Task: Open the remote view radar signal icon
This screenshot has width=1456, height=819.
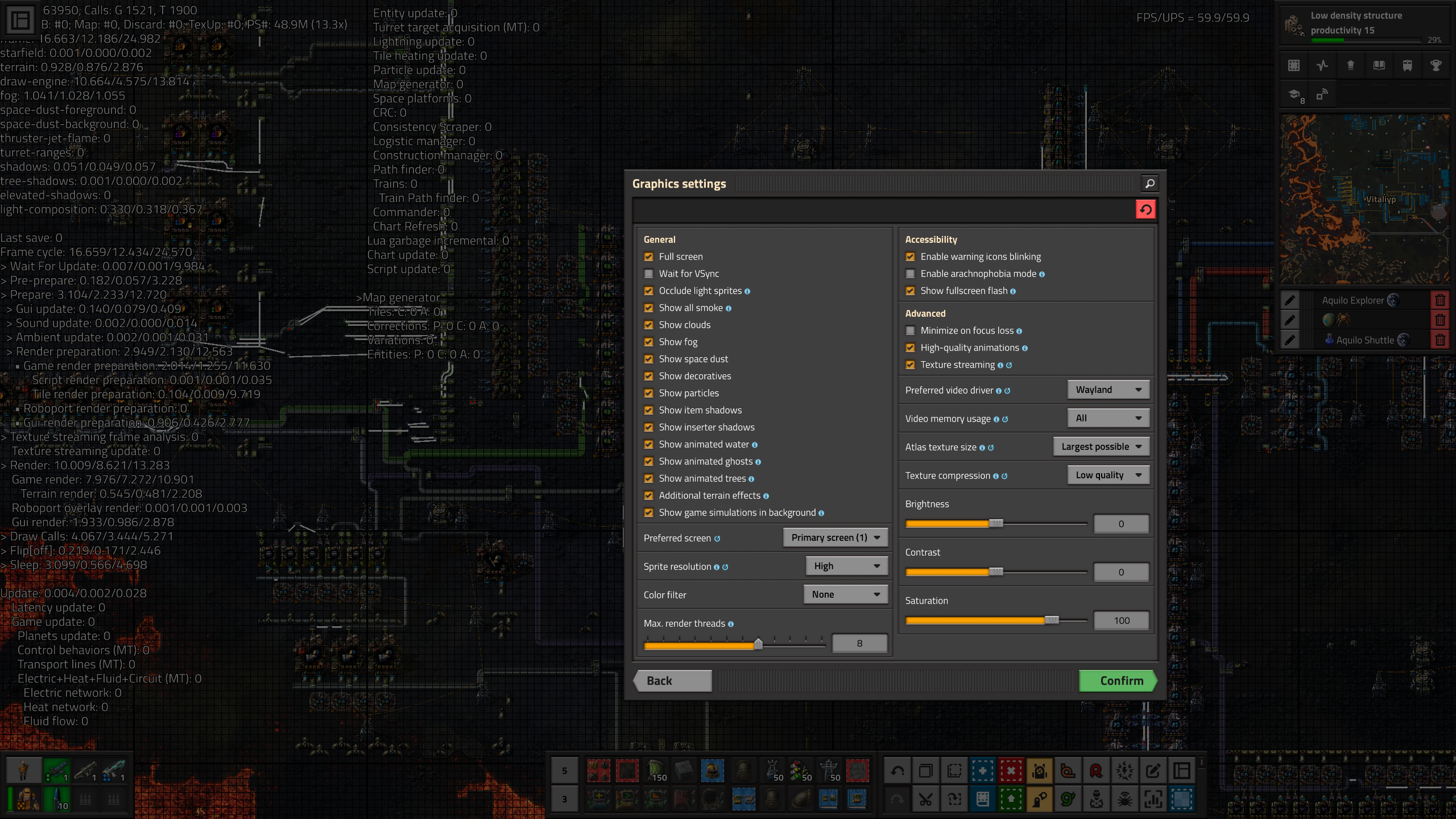Action: (1322, 94)
